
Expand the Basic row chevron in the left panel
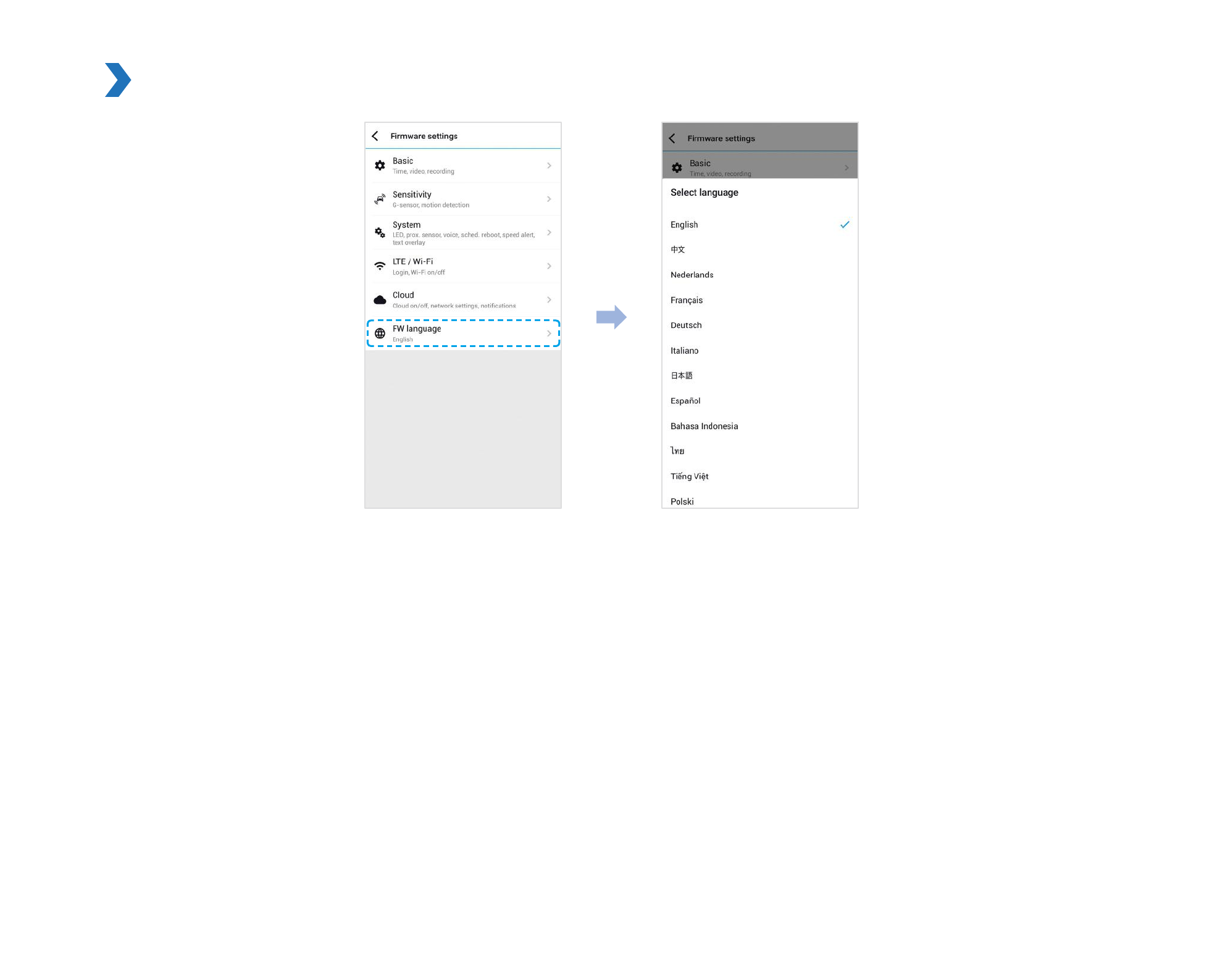tap(549, 165)
